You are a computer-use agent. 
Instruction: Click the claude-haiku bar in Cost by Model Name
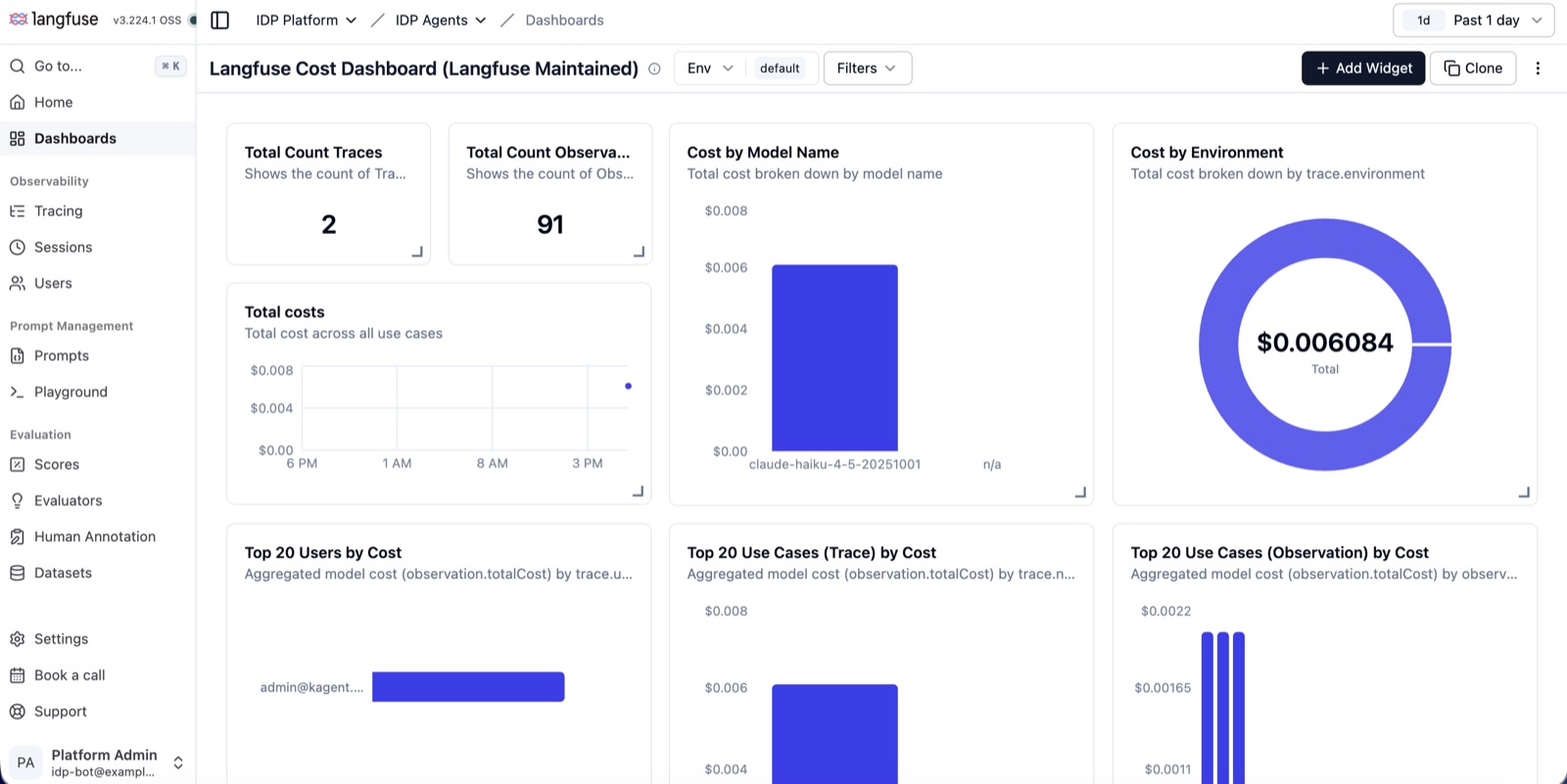tap(834, 358)
